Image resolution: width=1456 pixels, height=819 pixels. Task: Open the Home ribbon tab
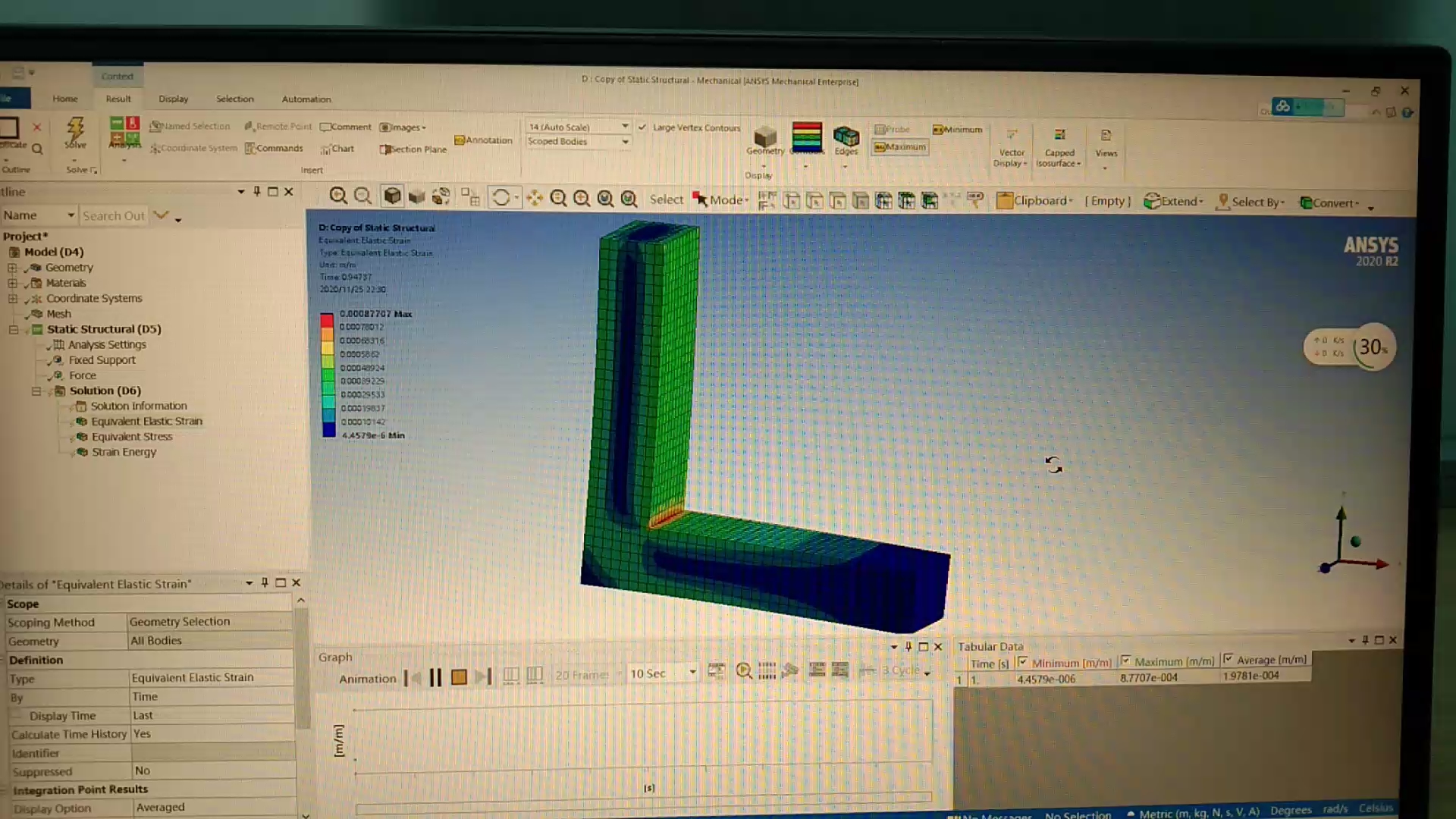65,99
